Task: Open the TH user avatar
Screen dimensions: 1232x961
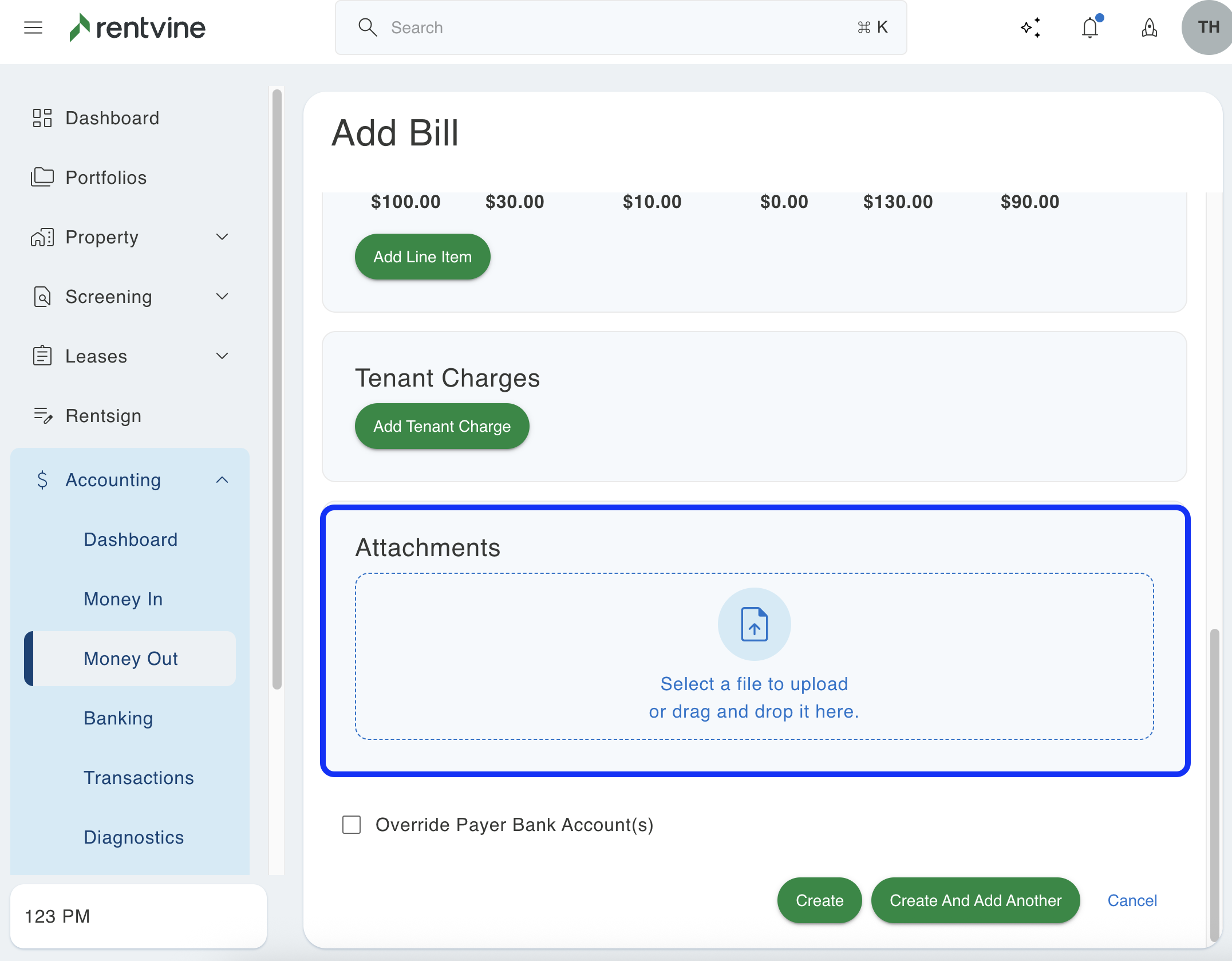Action: 1208,27
